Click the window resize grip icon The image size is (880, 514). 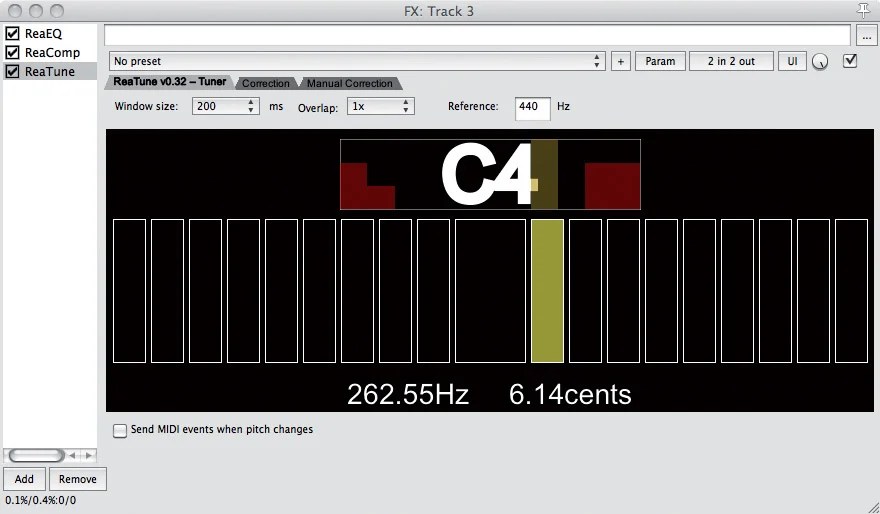point(872,507)
